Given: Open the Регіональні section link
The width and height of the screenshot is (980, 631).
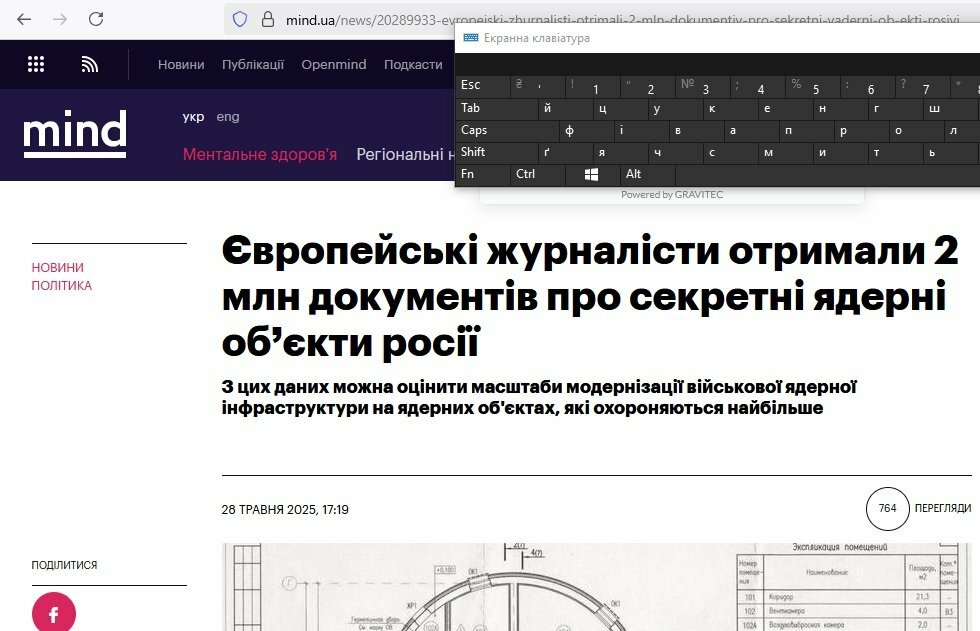Looking at the screenshot, I should tap(406, 154).
